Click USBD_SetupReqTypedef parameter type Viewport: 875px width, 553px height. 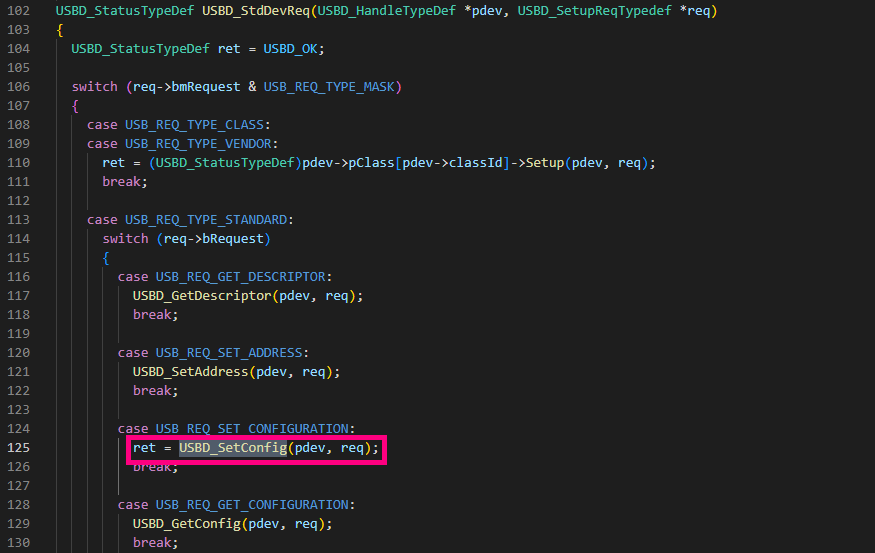tap(594, 11)
